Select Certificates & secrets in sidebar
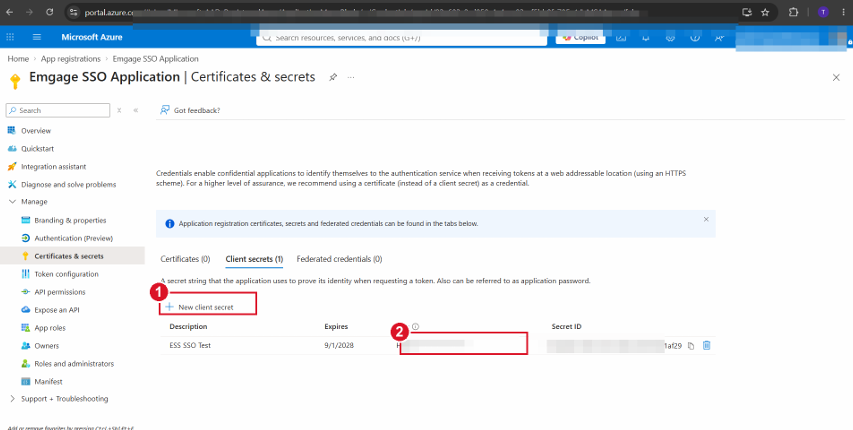853x430 pixels. (69, 256)
